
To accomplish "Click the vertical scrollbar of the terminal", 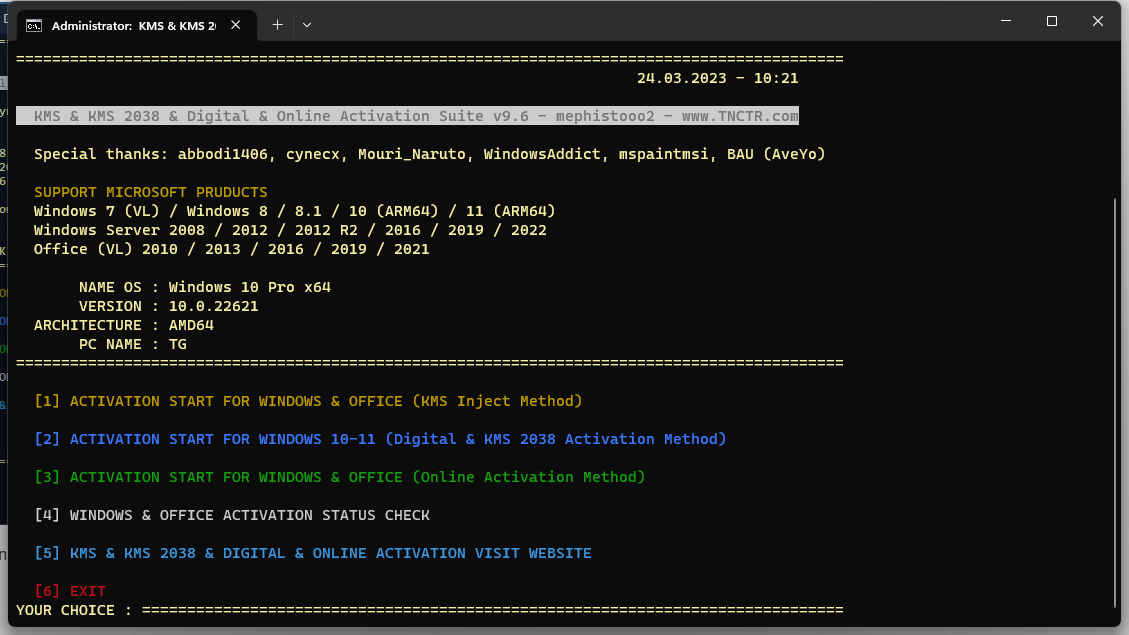I will point(1115,403).
